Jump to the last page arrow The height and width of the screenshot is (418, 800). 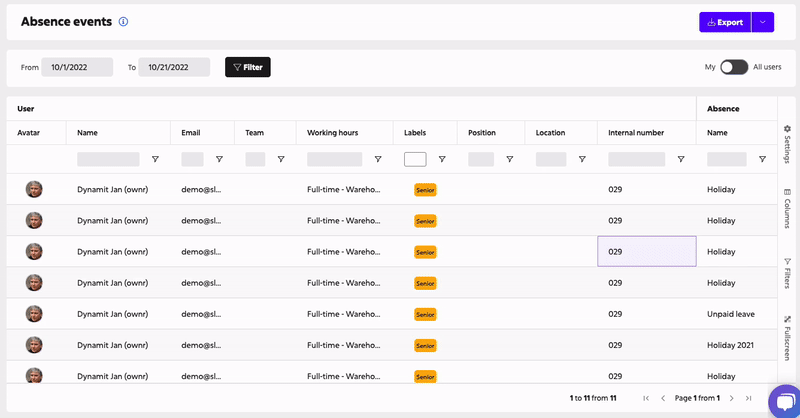click(748, 398)
